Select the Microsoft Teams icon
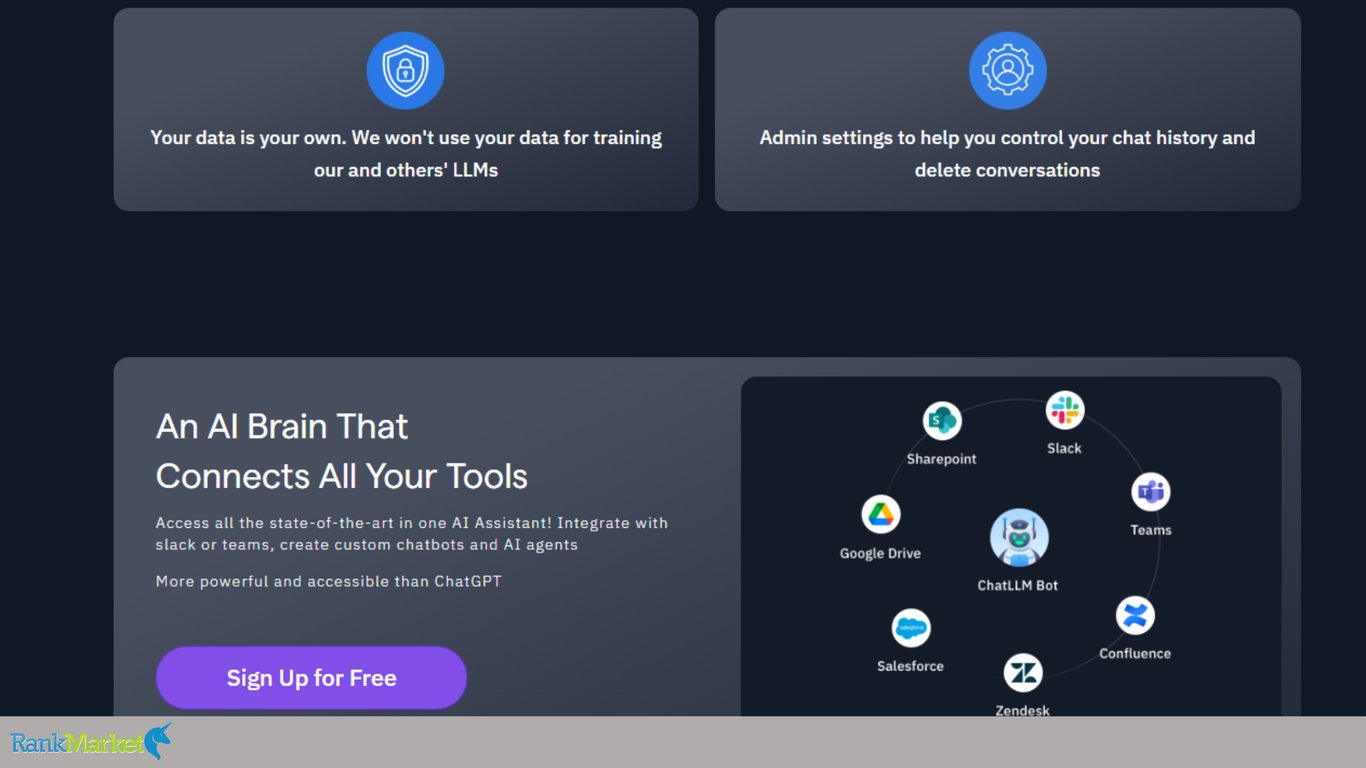This screenshot has width=1366, height=768. click(x=1151, y=492)
